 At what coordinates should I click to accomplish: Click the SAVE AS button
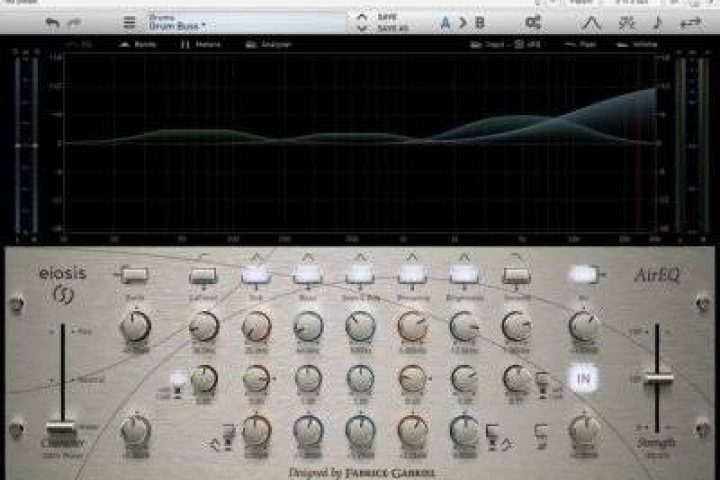pyautogui.click(x=388, y=27)
